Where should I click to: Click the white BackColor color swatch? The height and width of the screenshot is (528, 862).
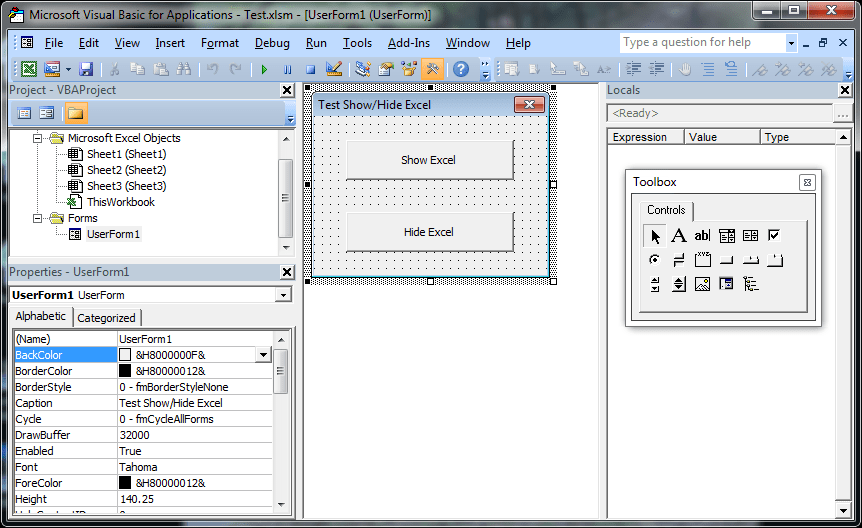125,355
